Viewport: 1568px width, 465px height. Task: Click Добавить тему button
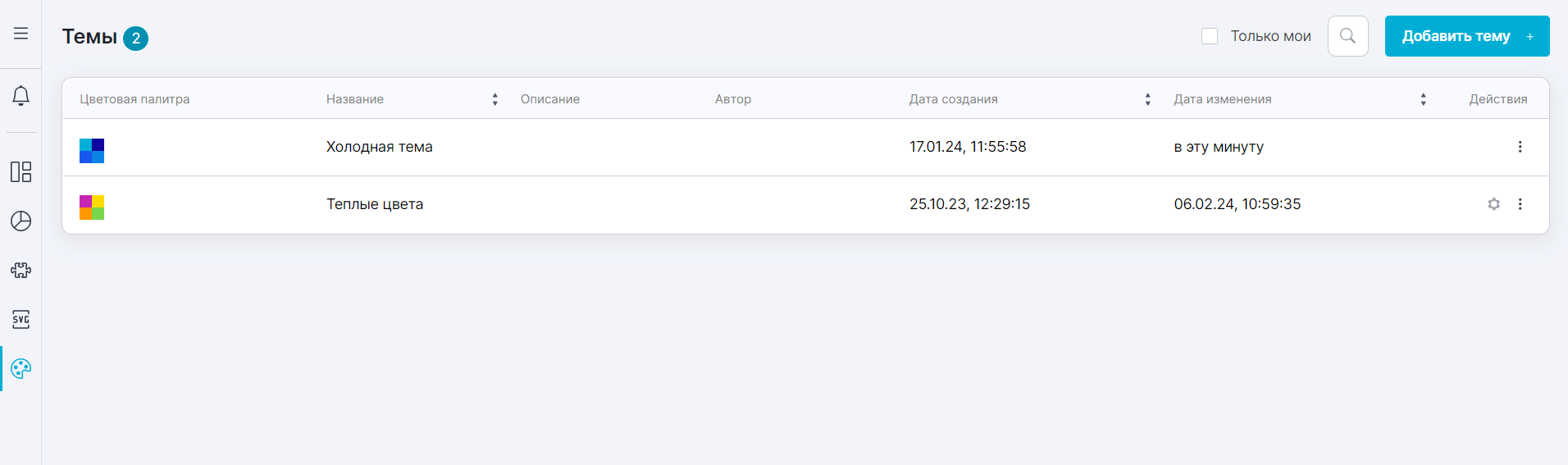pos(1466,36)
